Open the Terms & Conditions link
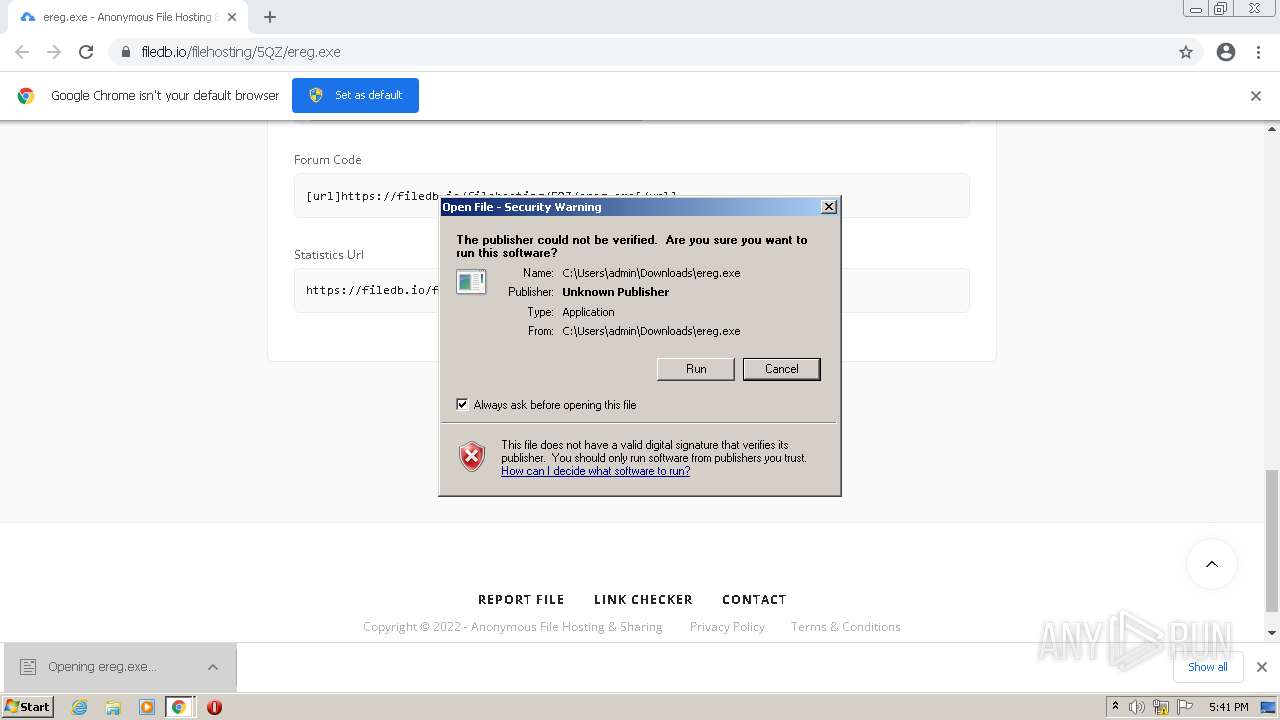 (845, 627)
